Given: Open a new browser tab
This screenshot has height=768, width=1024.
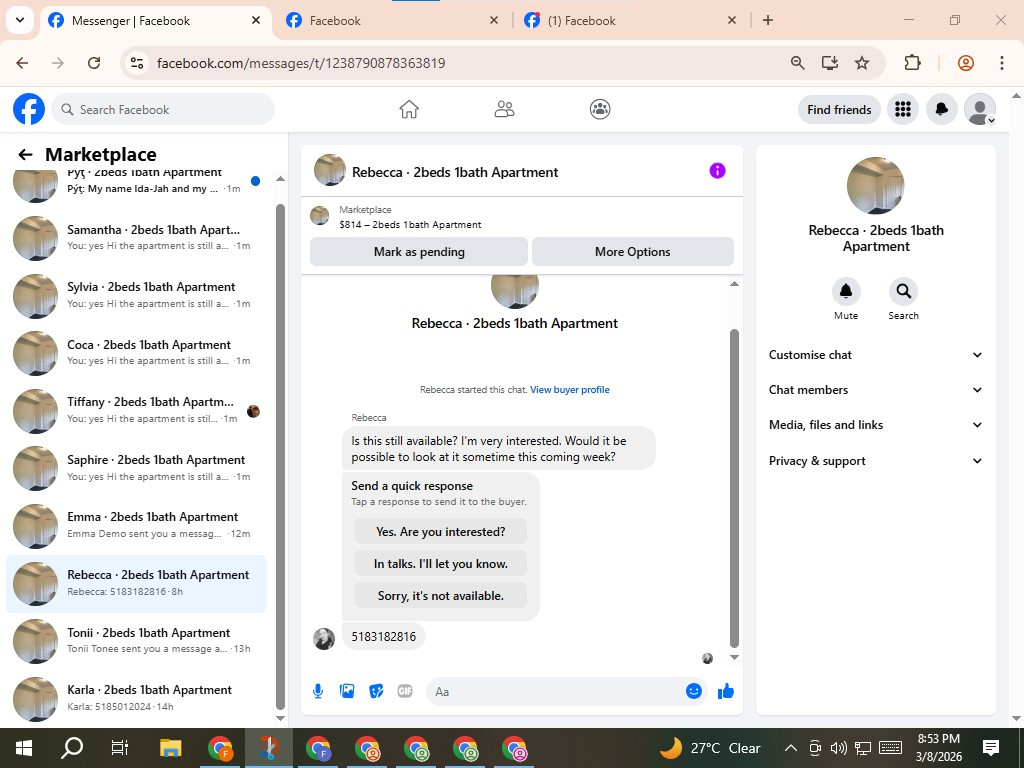Looking at the screenshot, I should point(768,20).
